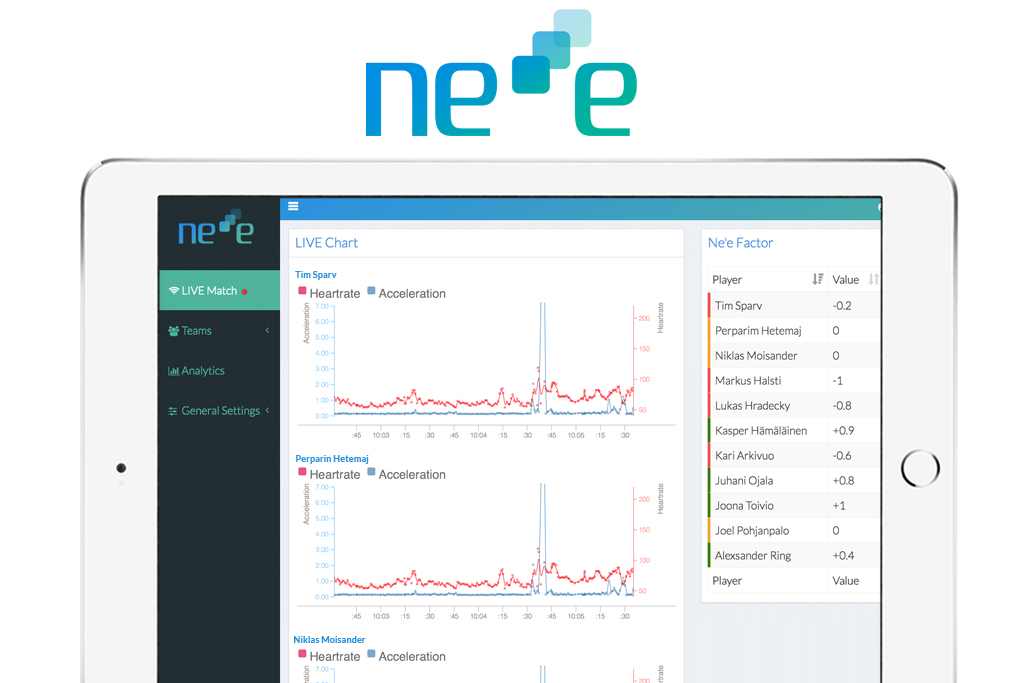1024x683 pixels.
Task: Open General Settings in the sidebar
Action: (219, 411)
